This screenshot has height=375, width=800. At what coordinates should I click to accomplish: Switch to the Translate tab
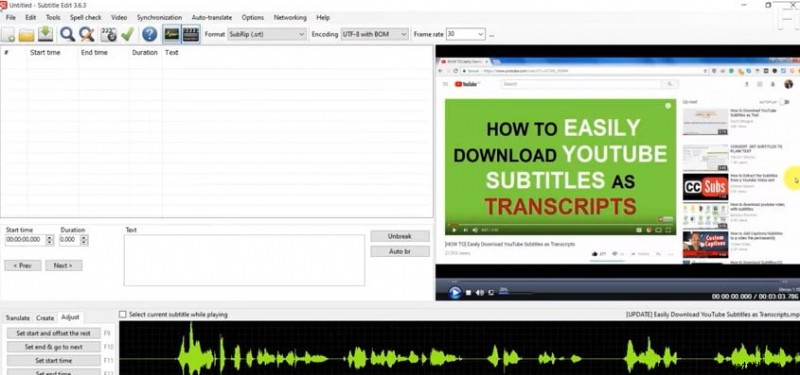(x=17, y=318)
